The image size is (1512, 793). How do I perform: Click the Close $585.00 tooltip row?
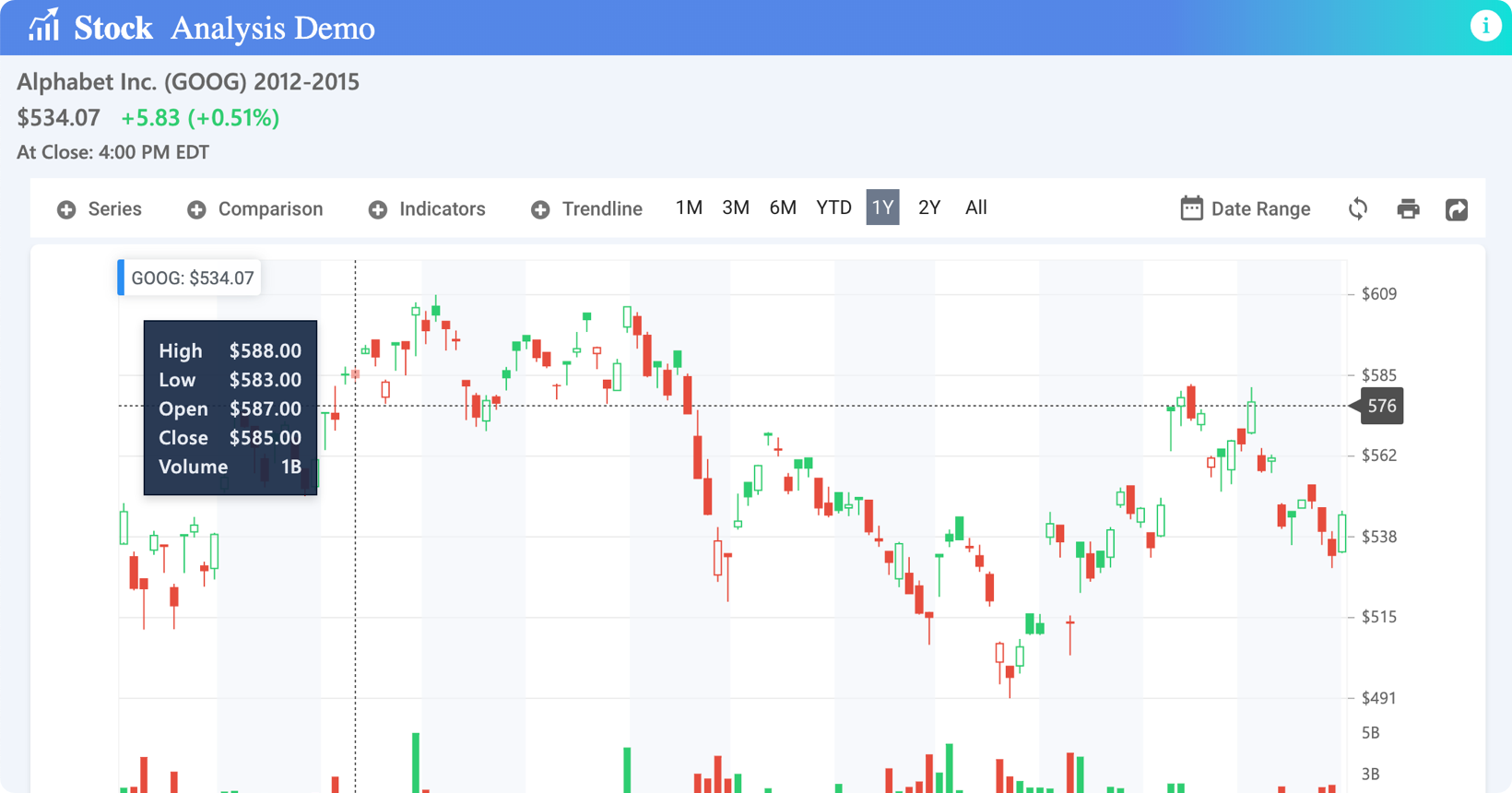230,438
